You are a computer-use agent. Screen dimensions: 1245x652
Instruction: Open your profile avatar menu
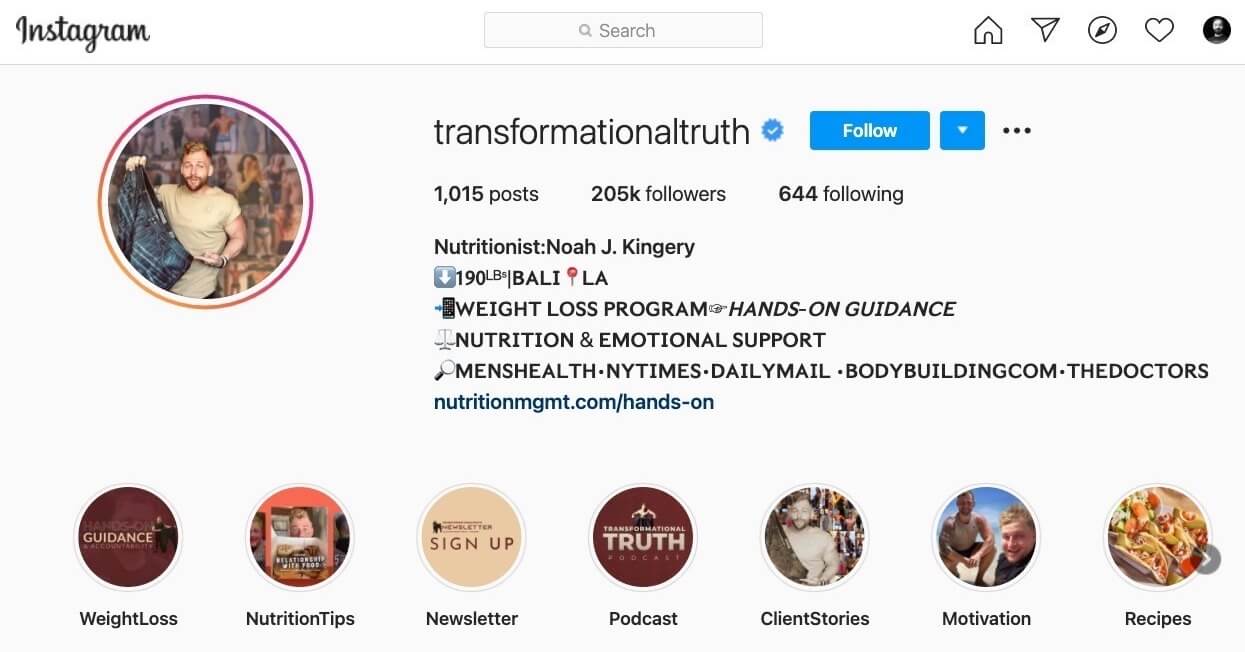tap(1216, 31)
